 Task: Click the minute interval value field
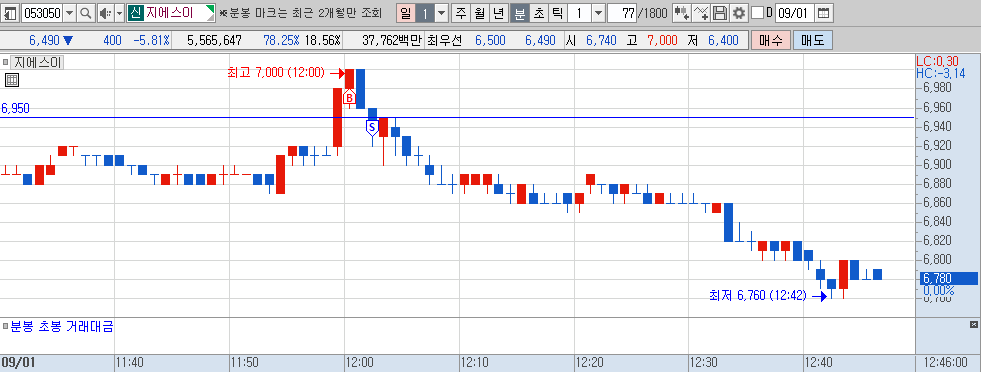(579, 13)
